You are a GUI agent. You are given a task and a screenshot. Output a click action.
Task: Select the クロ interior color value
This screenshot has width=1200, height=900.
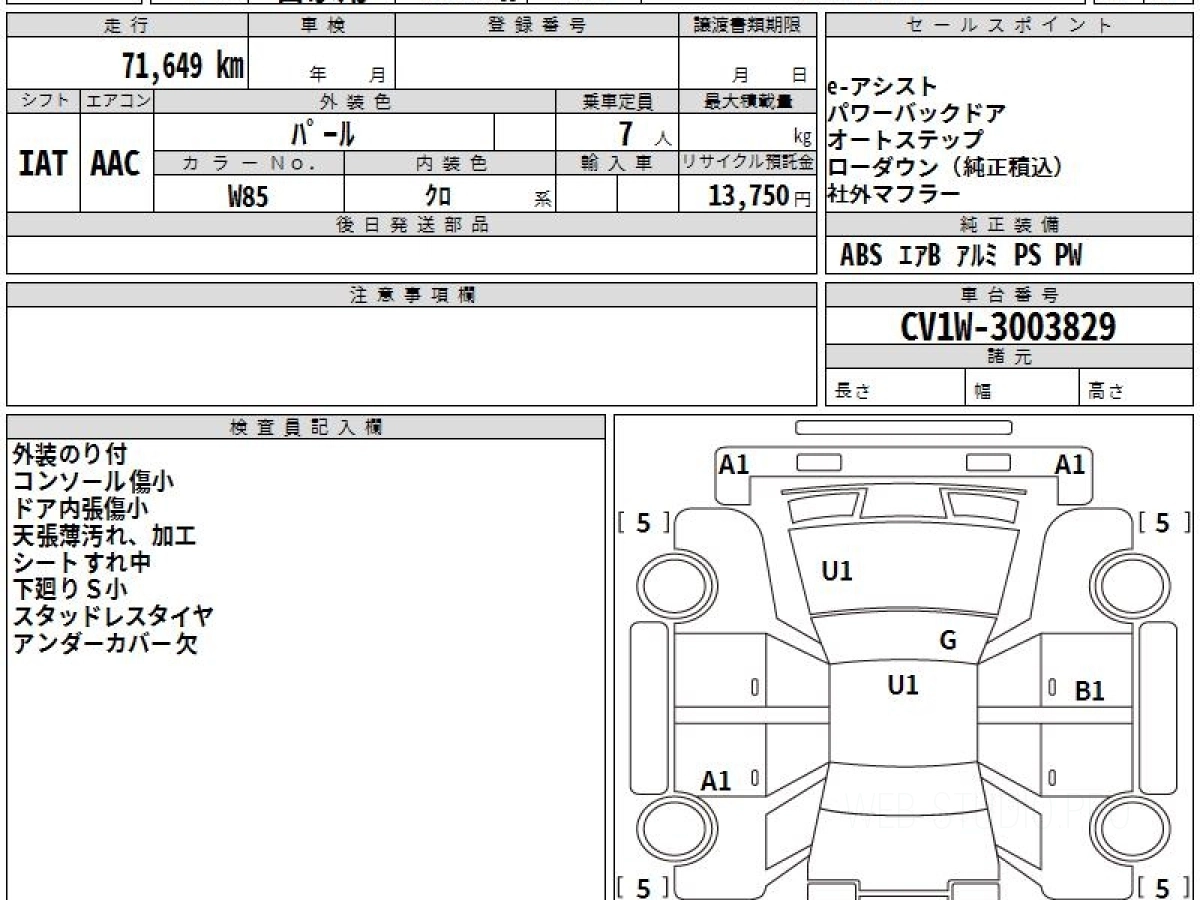[437, 196]
